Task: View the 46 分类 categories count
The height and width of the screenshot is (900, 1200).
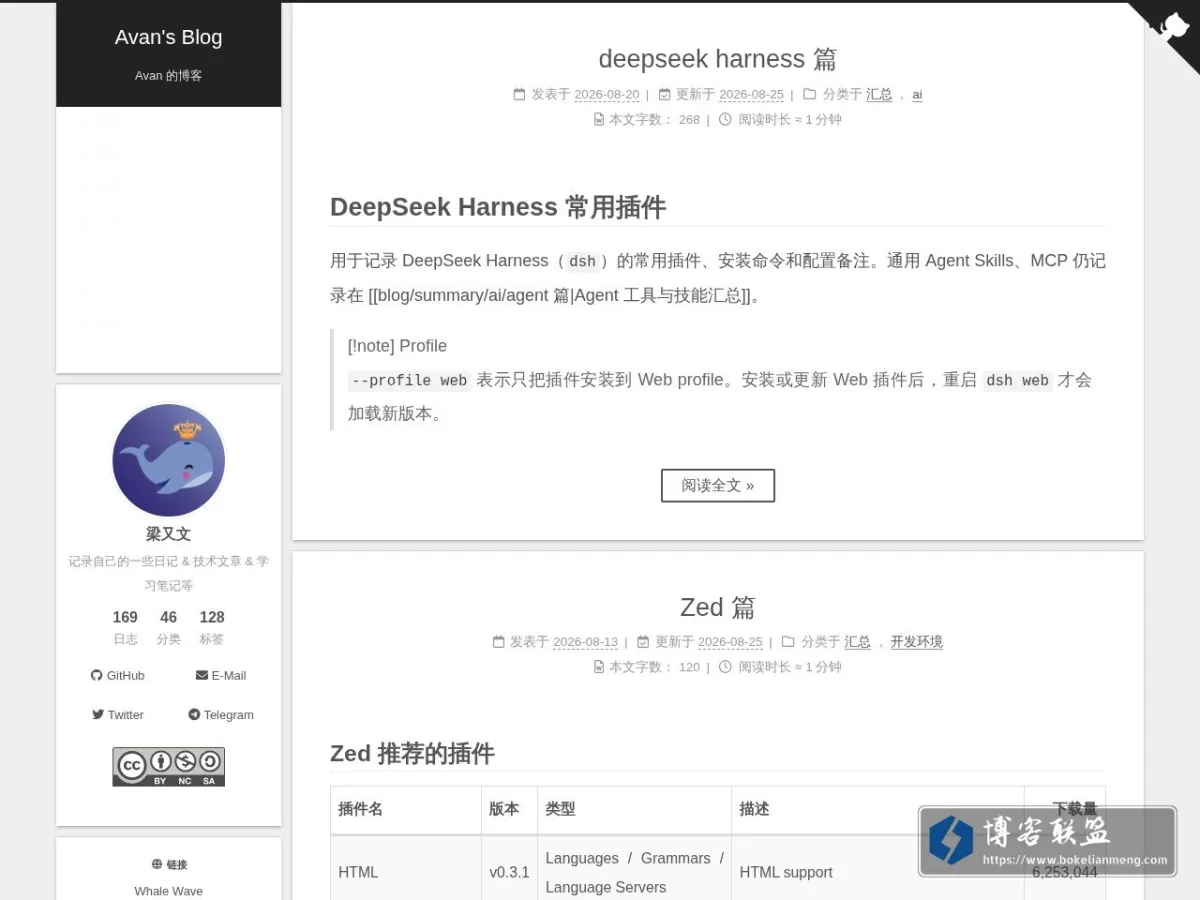Action: click(x=168, y=627)
